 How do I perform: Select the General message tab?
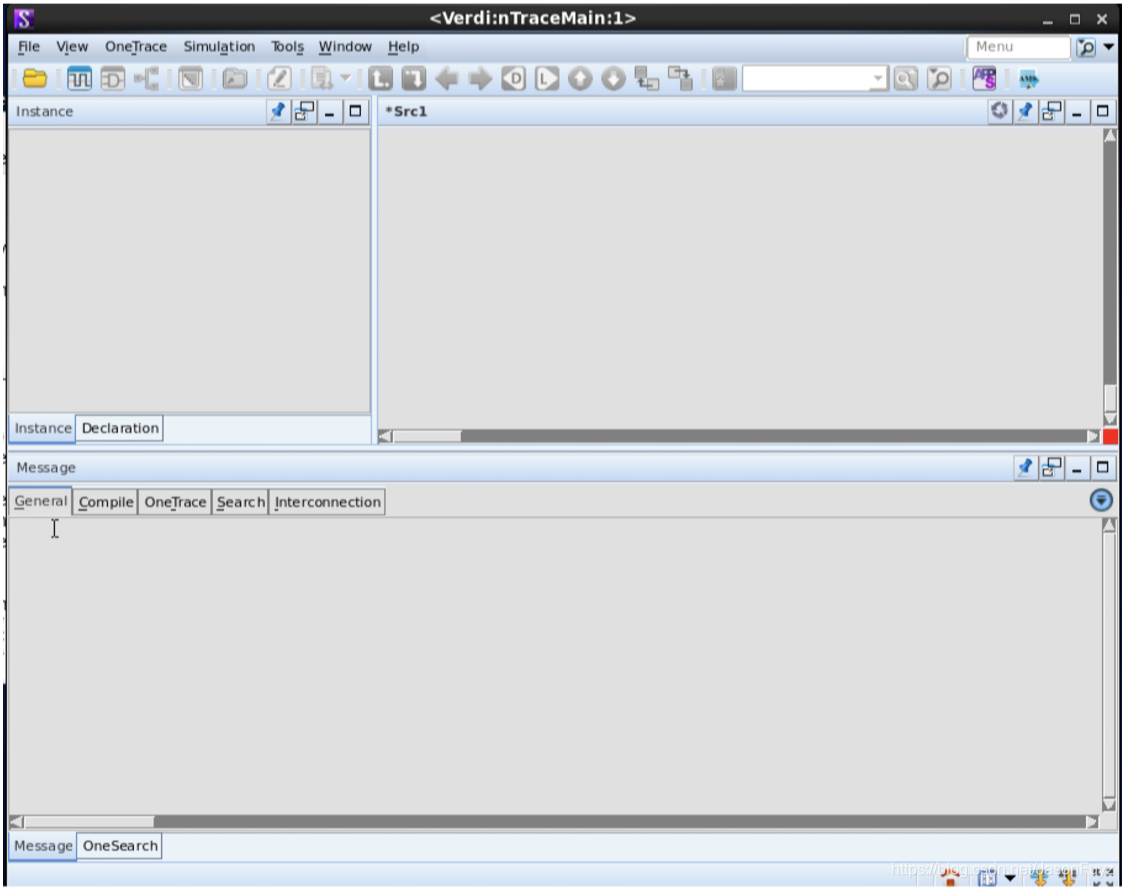tap(40, 501)
